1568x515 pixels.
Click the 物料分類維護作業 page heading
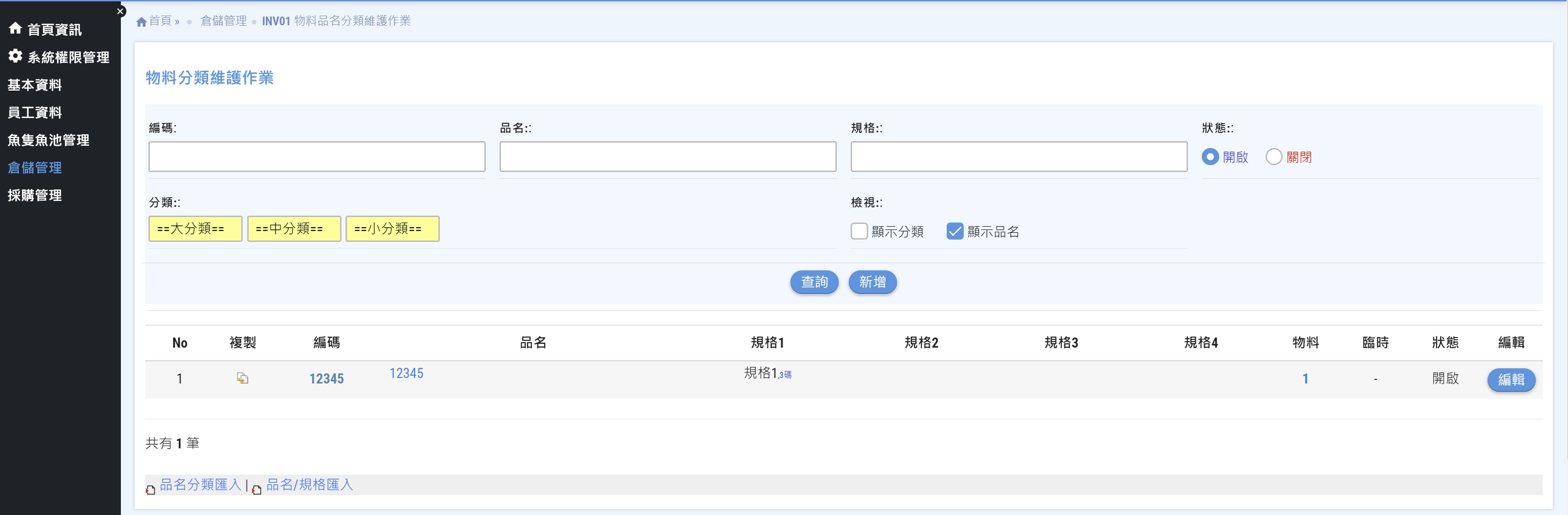[x=210, y=78]
